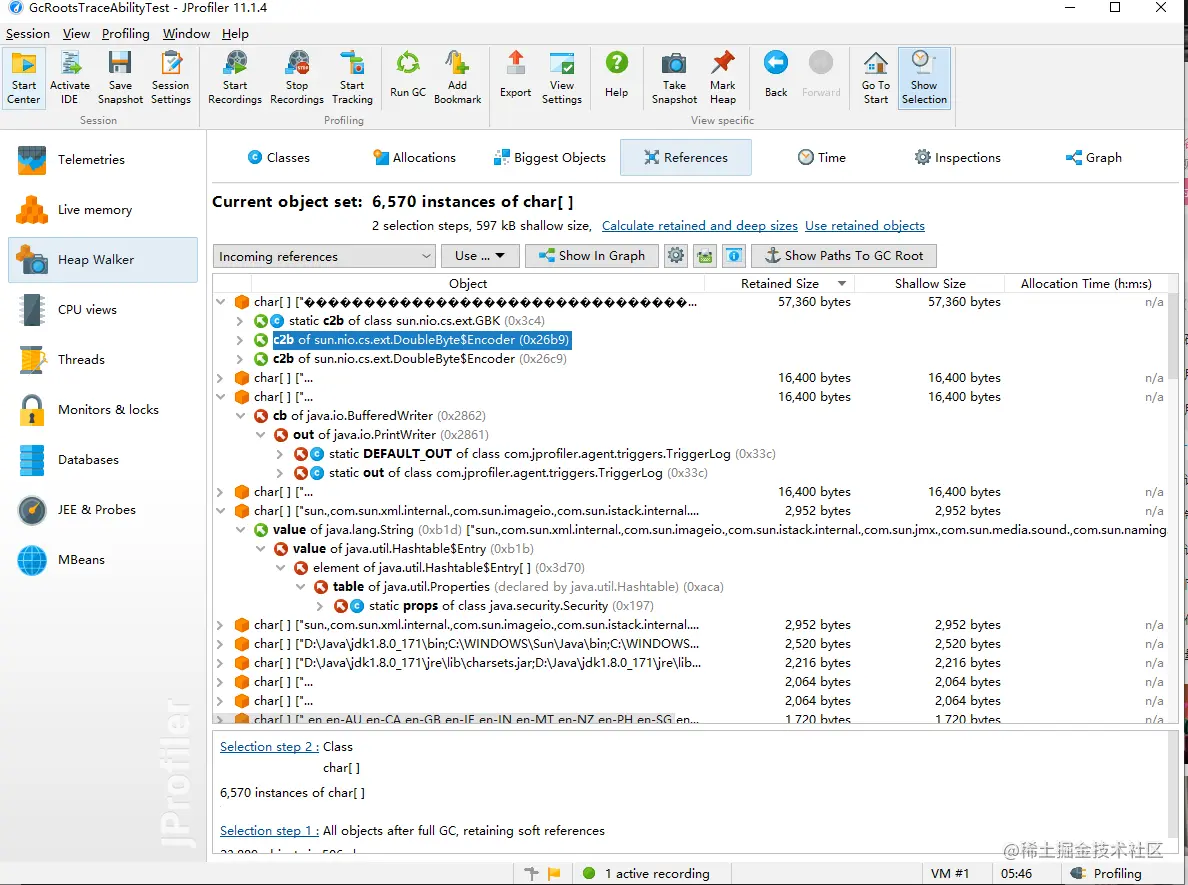Click Calculate retained and deep sizes link

(x=699, y=226)
